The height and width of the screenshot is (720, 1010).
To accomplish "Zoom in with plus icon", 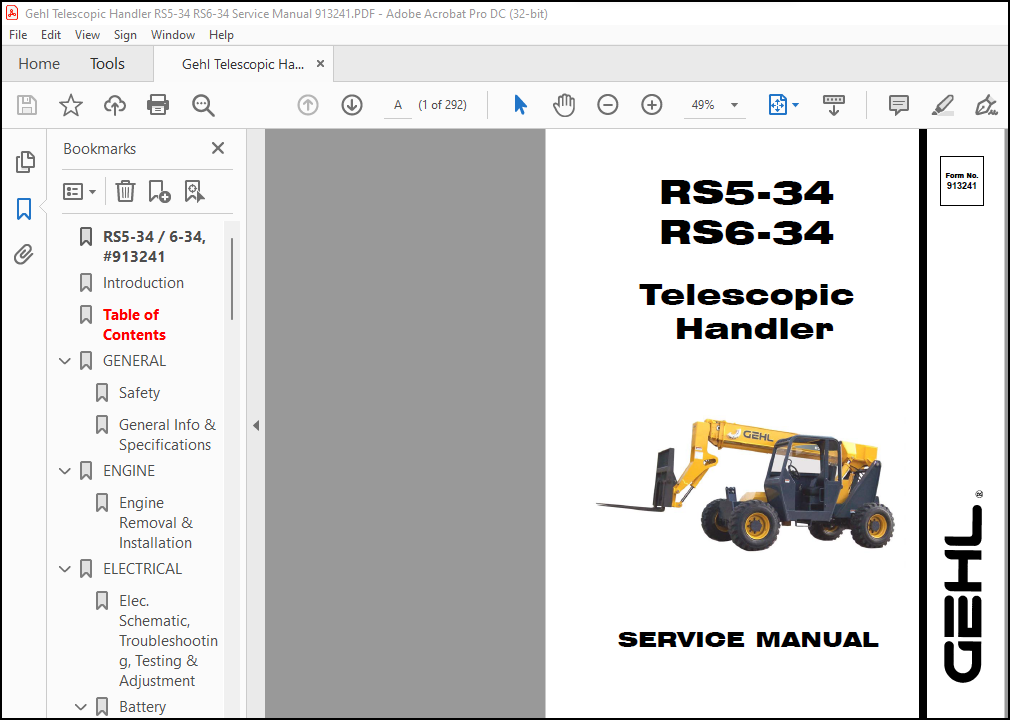I will (x=652, y=105).
